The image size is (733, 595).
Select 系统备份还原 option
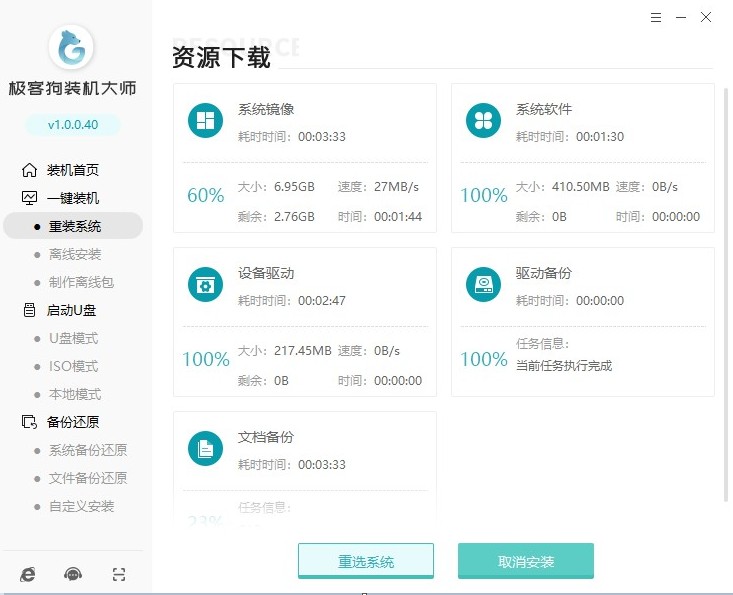click(88, 450)
